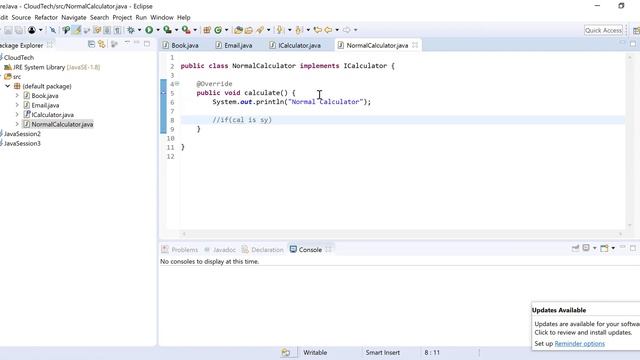Click the Open Type icon
The image size is (640, 360).
pyautogui.click(x=238, y=30)
